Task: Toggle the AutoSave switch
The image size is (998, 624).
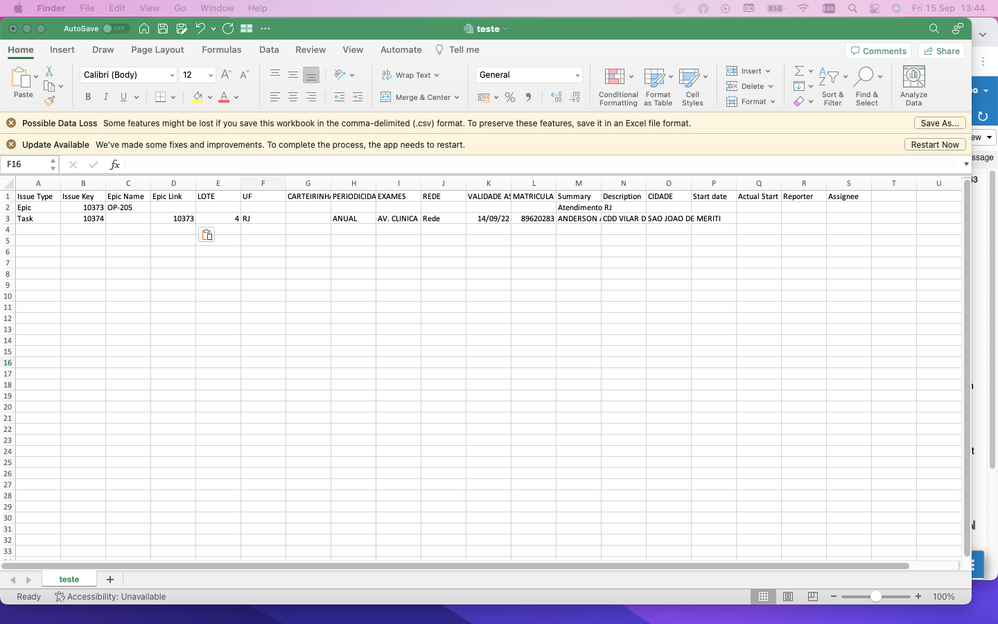Action: pos(116,29)
